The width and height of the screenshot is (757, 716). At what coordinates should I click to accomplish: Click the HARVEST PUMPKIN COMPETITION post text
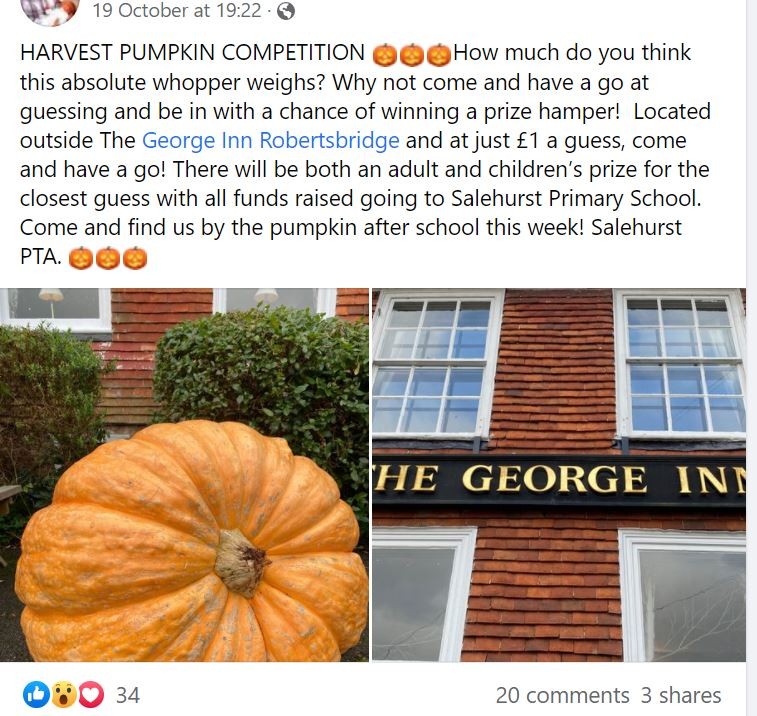[192, 52]
